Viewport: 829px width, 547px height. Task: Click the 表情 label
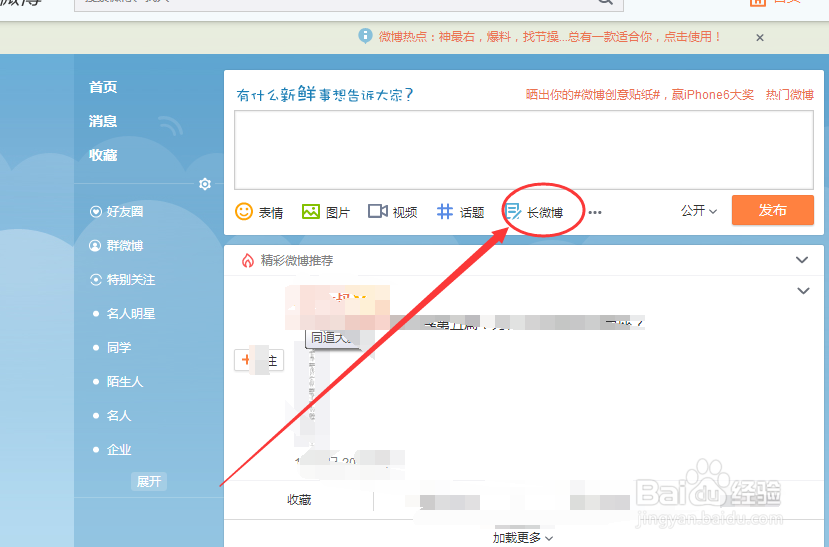pyautogui.click(x=271, y=212)
